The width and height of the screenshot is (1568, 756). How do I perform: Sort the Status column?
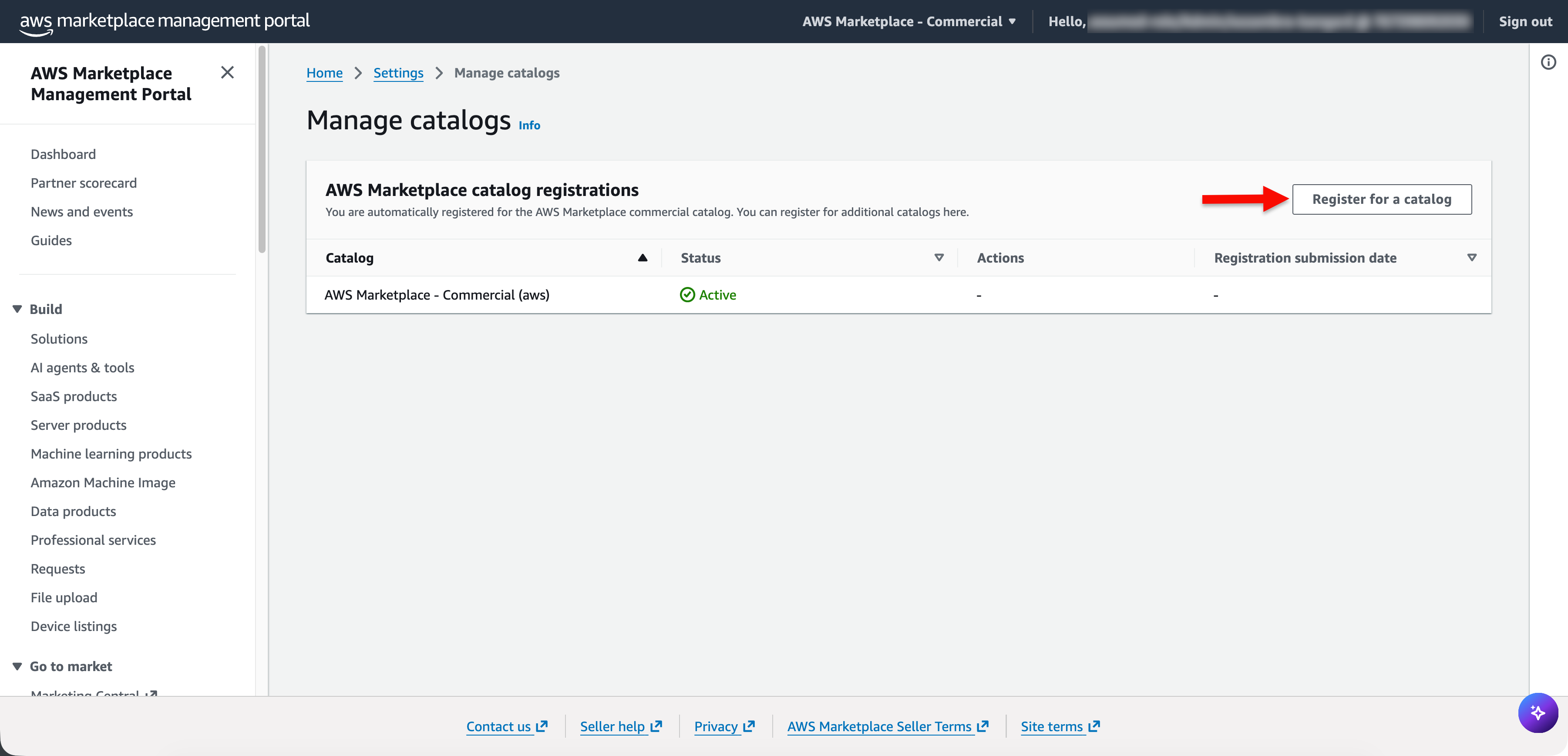939,258
